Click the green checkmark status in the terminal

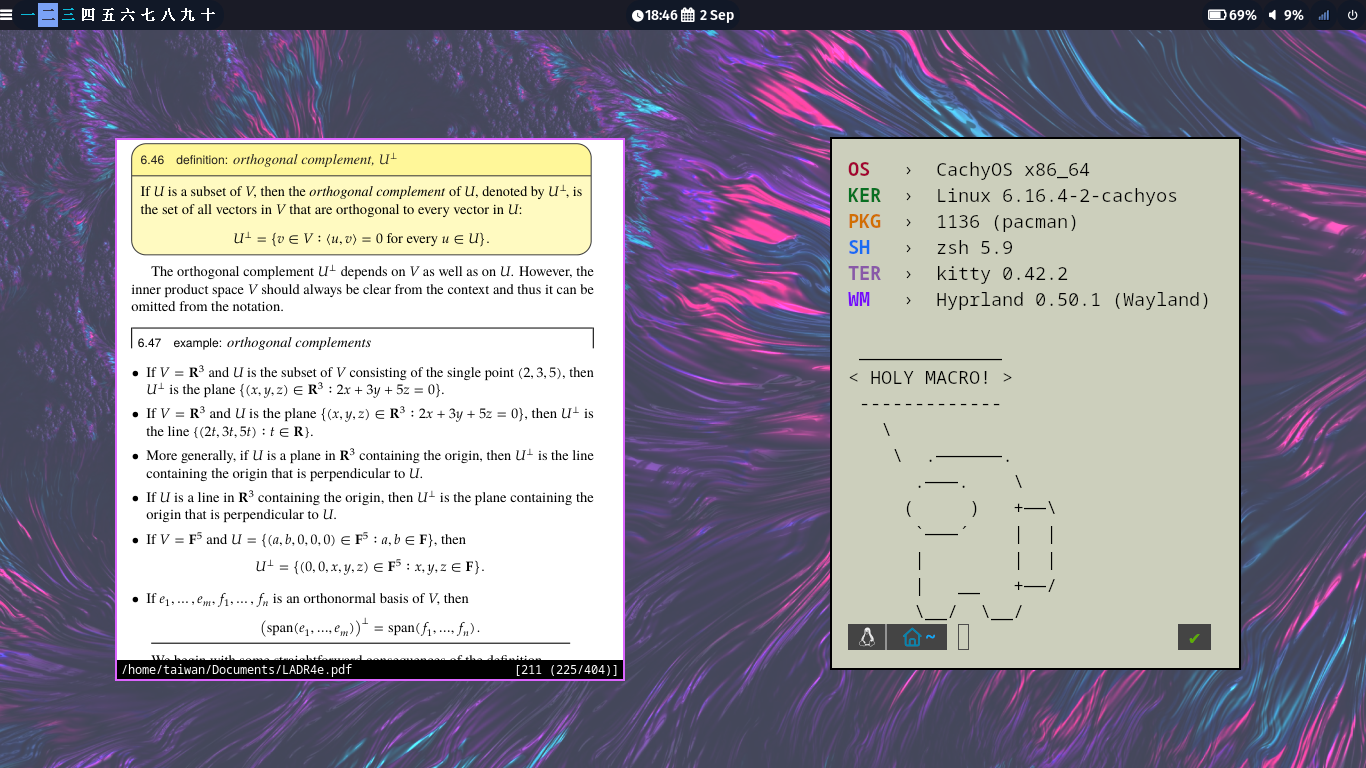[1194, 637]
